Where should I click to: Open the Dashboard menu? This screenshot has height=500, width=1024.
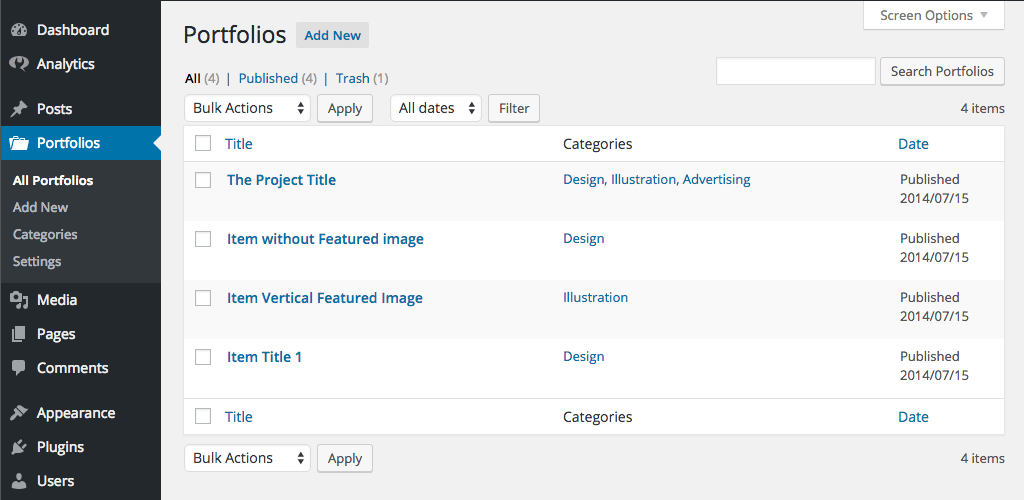coord(73,30)
